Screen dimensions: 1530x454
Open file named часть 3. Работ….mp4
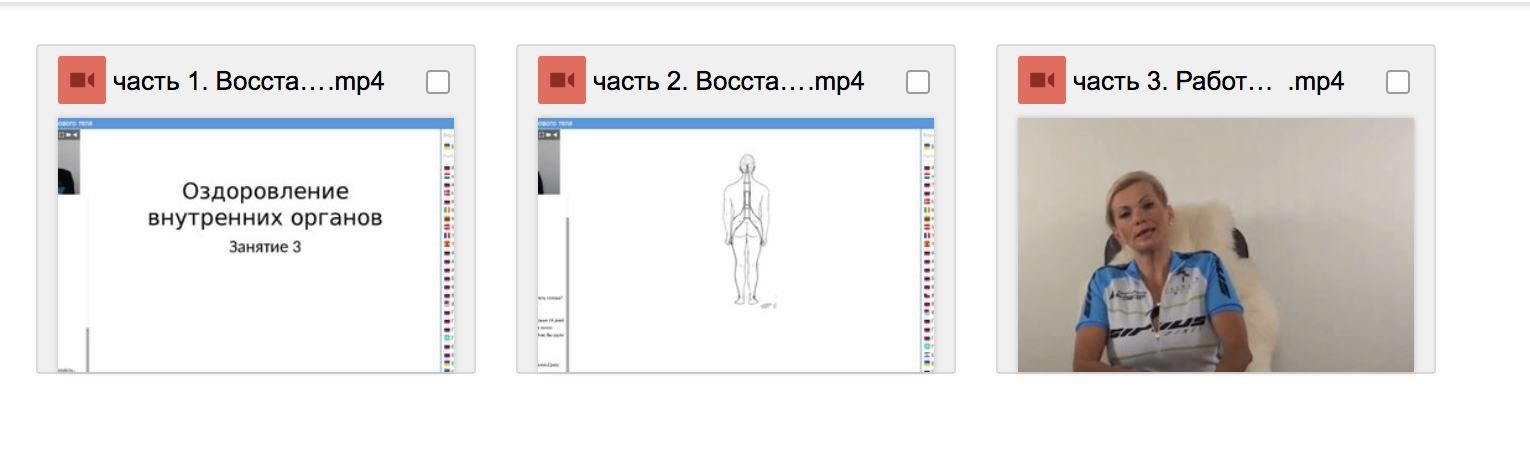click(x=1208, y=81)
